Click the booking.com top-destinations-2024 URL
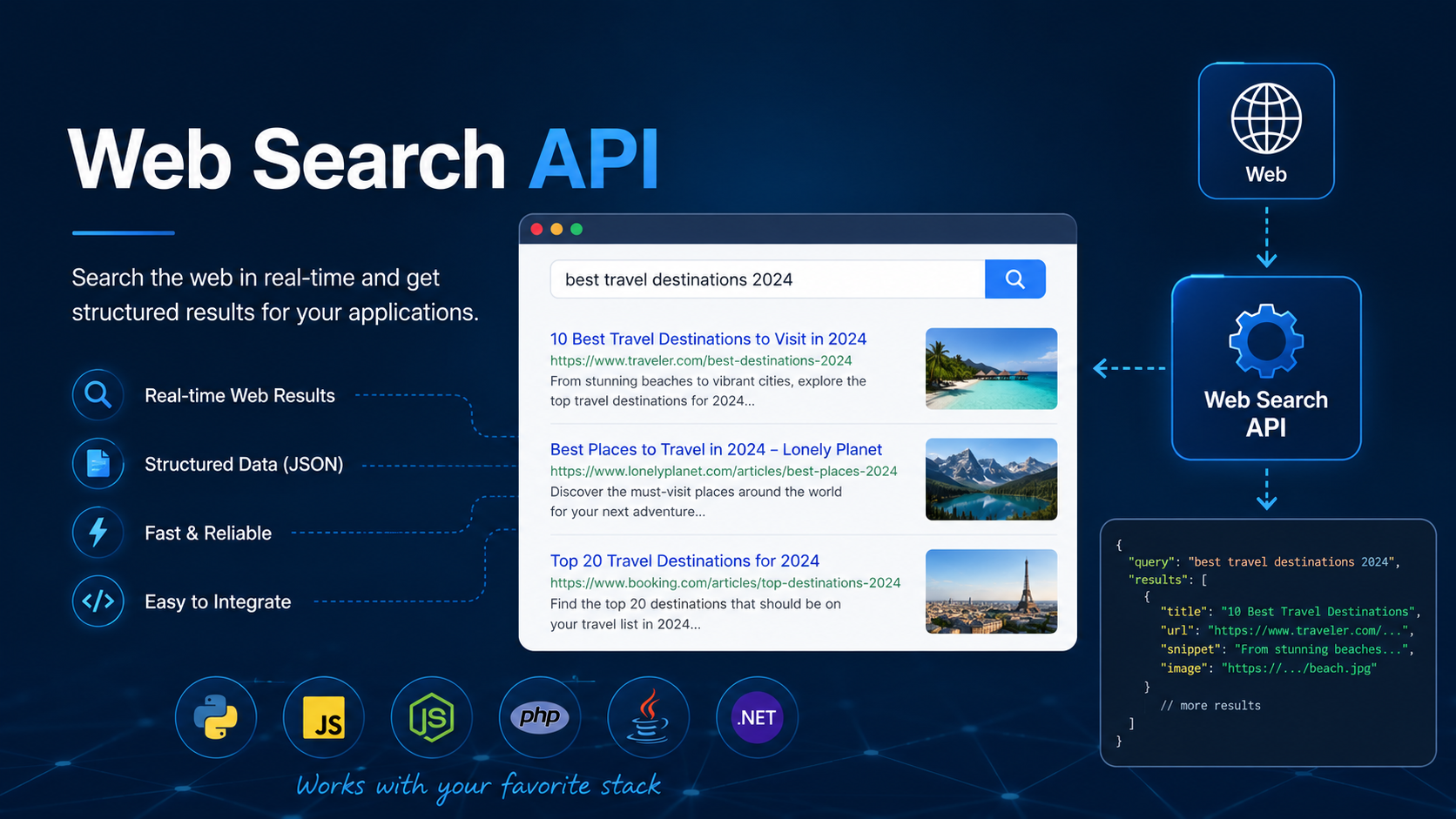The height and width of the screenshot is (819, 1456). (725, 582)
